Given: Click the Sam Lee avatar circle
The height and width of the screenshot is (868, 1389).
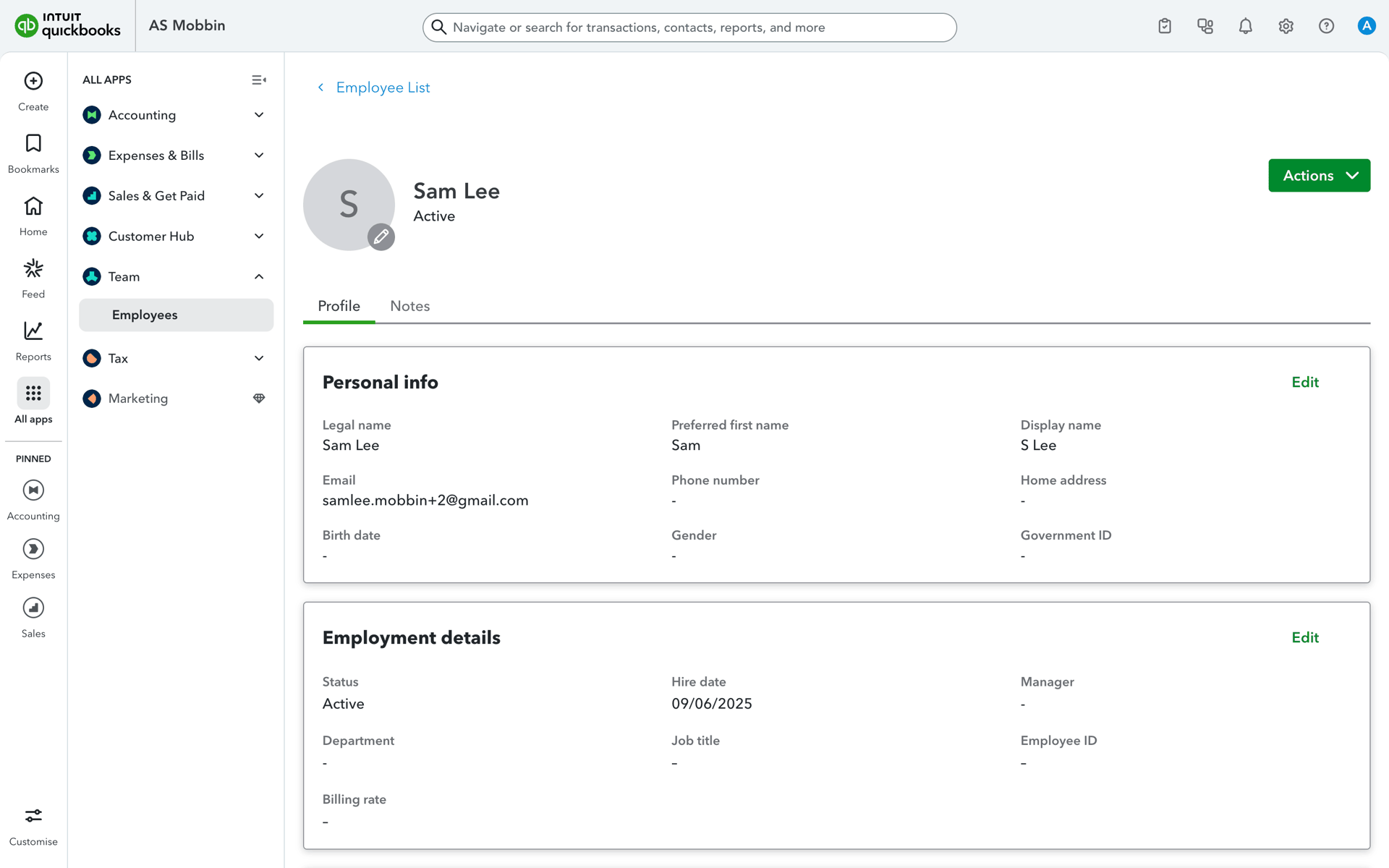Looking at the screenshot, I should [349, 205].
